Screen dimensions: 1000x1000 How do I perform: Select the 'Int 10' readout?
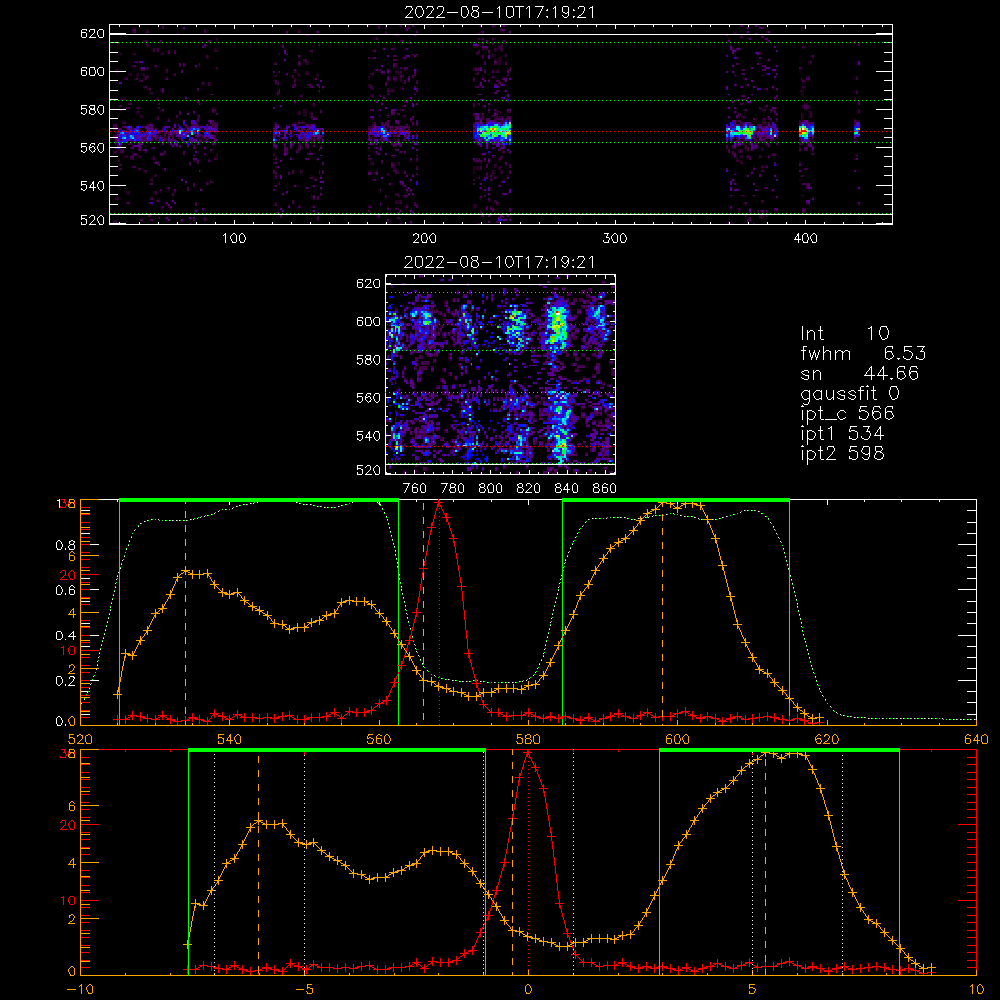click(x=844, y=333)
